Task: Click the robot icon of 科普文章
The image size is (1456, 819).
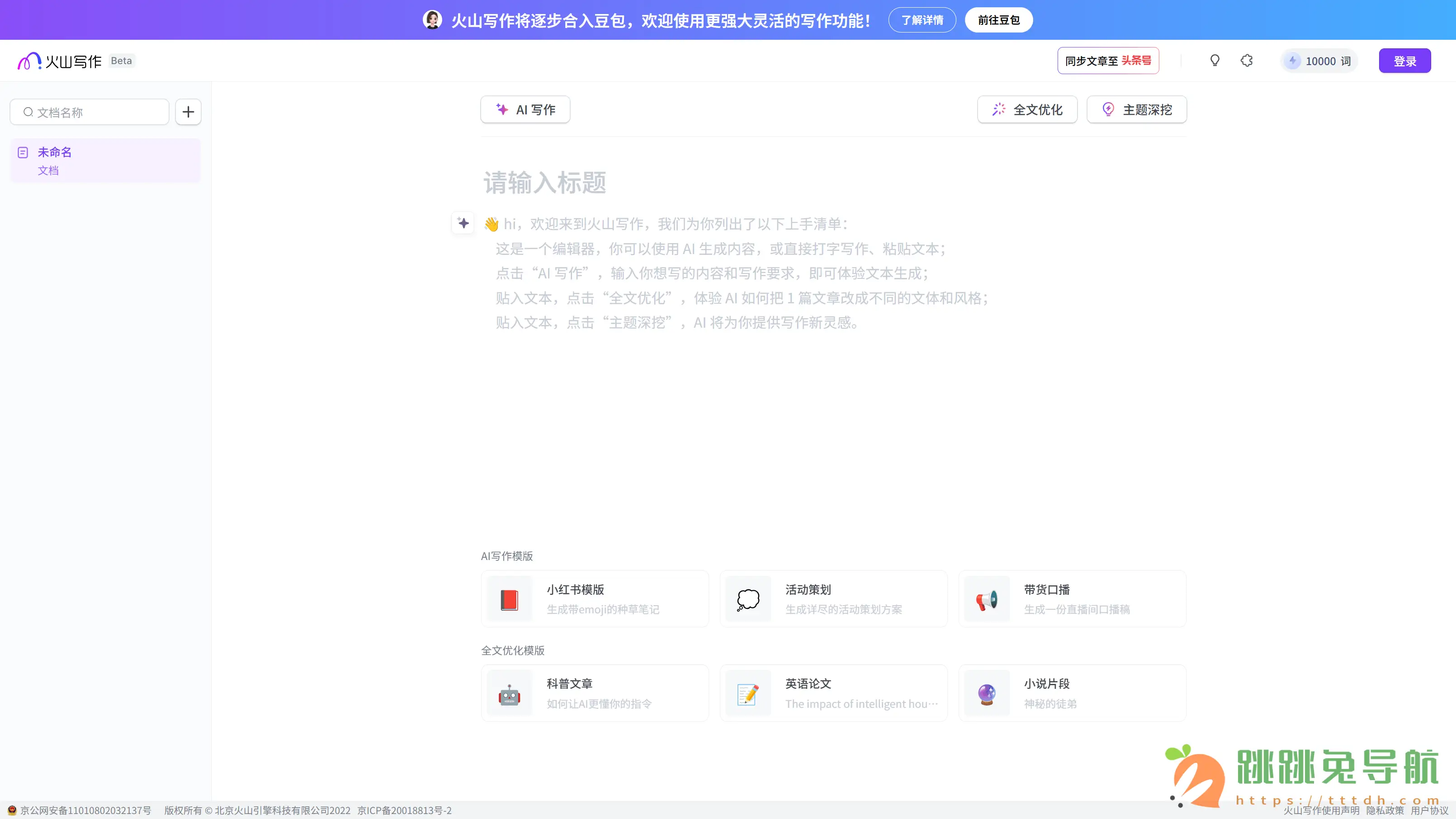Action: (x=509, y=694)
